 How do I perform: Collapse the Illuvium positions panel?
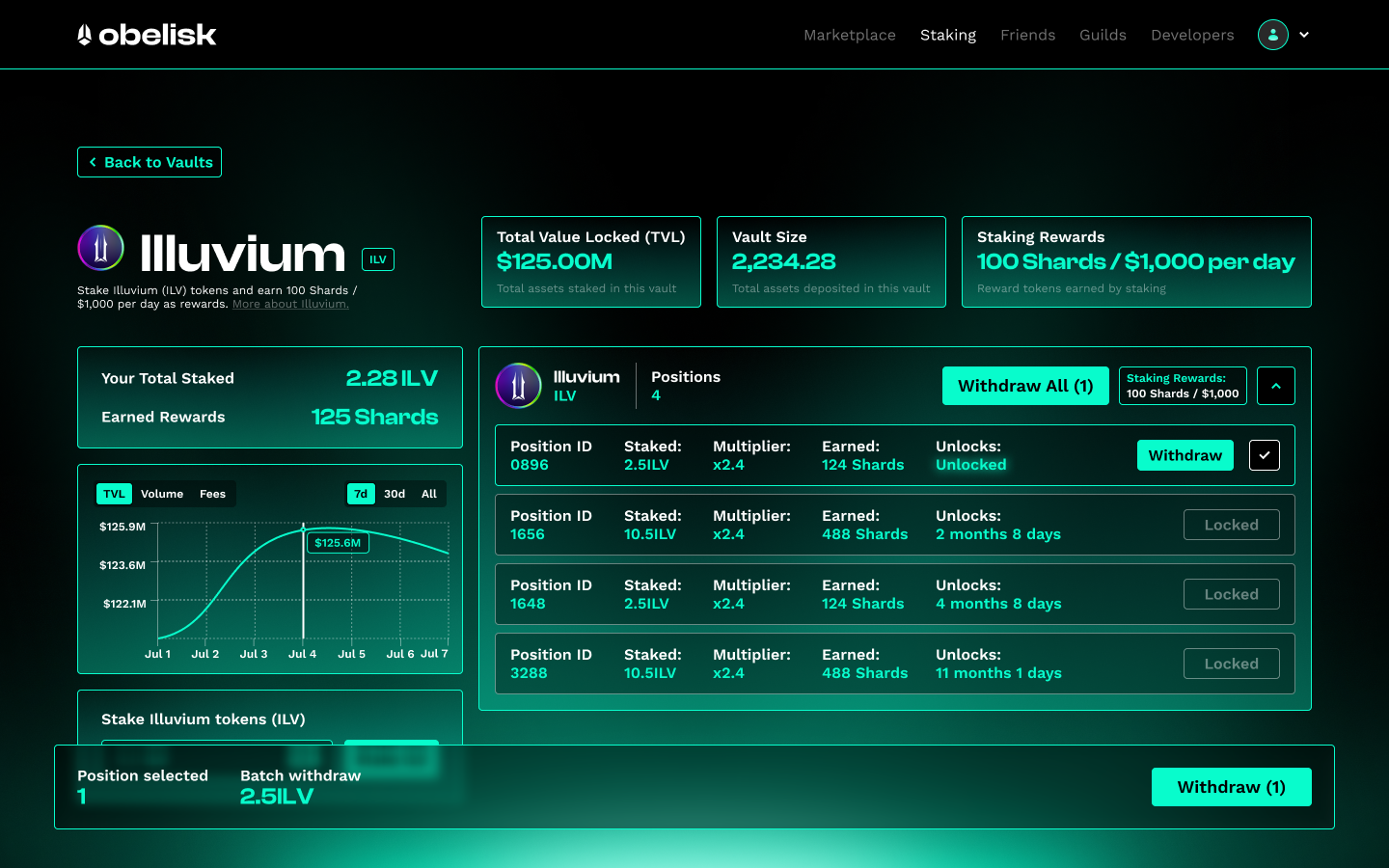(1275, 385)
